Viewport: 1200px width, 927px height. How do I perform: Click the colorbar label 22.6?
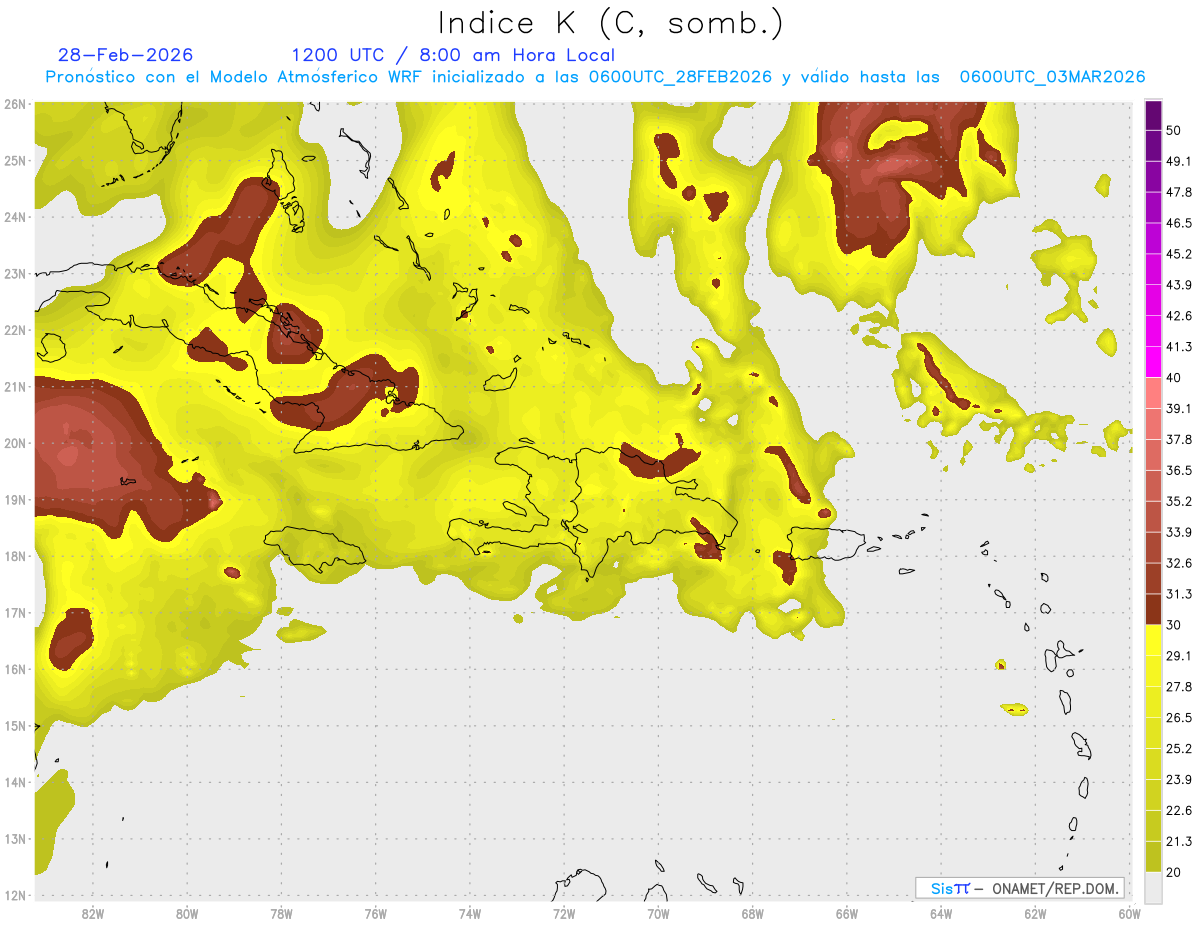click(1178, 811)
